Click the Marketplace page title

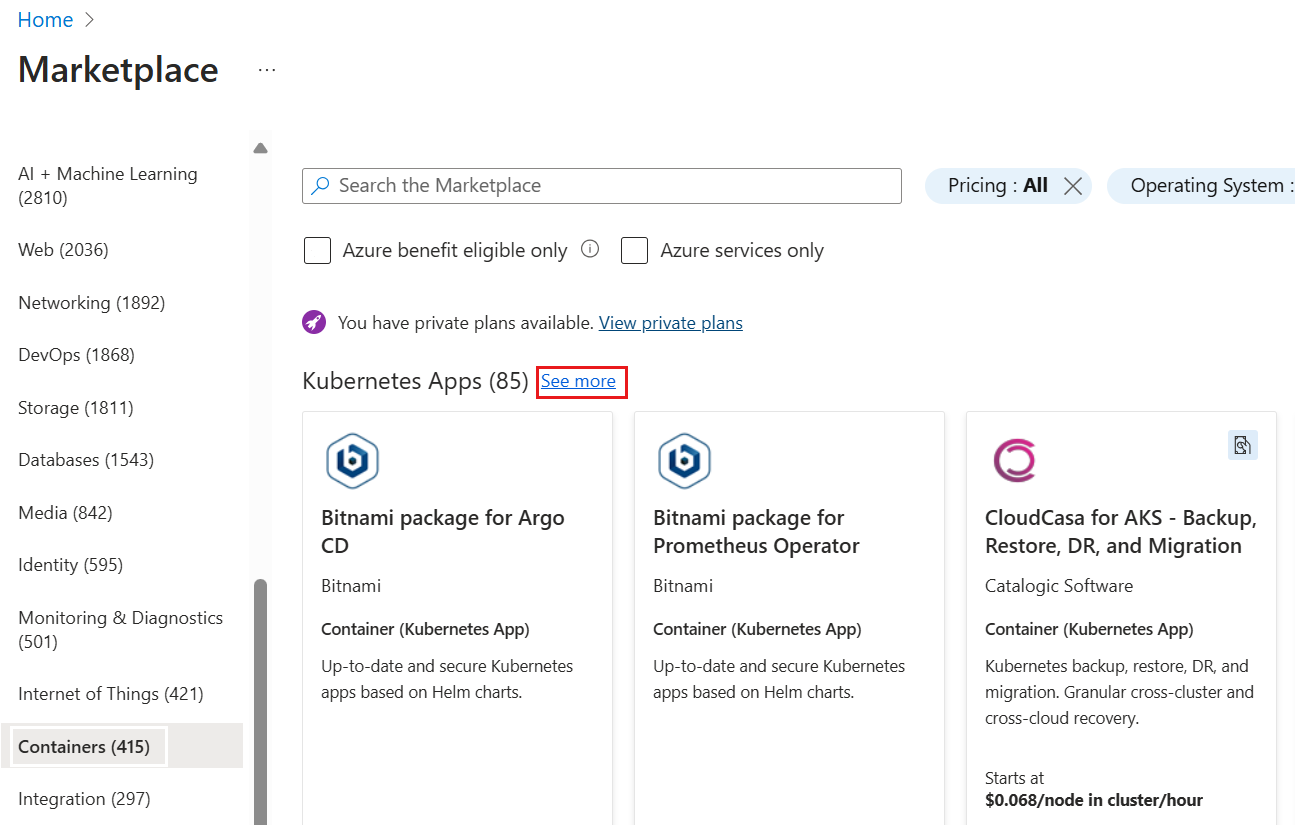click(118, 70)
